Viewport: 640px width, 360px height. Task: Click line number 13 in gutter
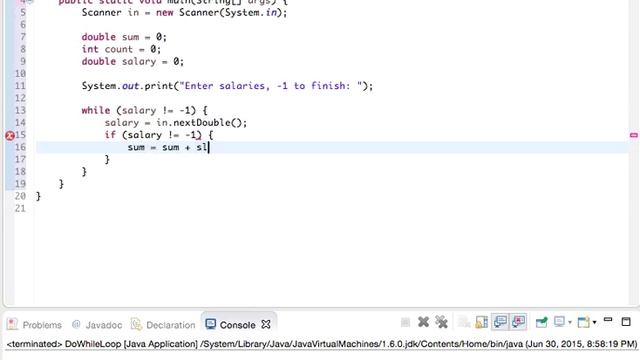(20, 111)
